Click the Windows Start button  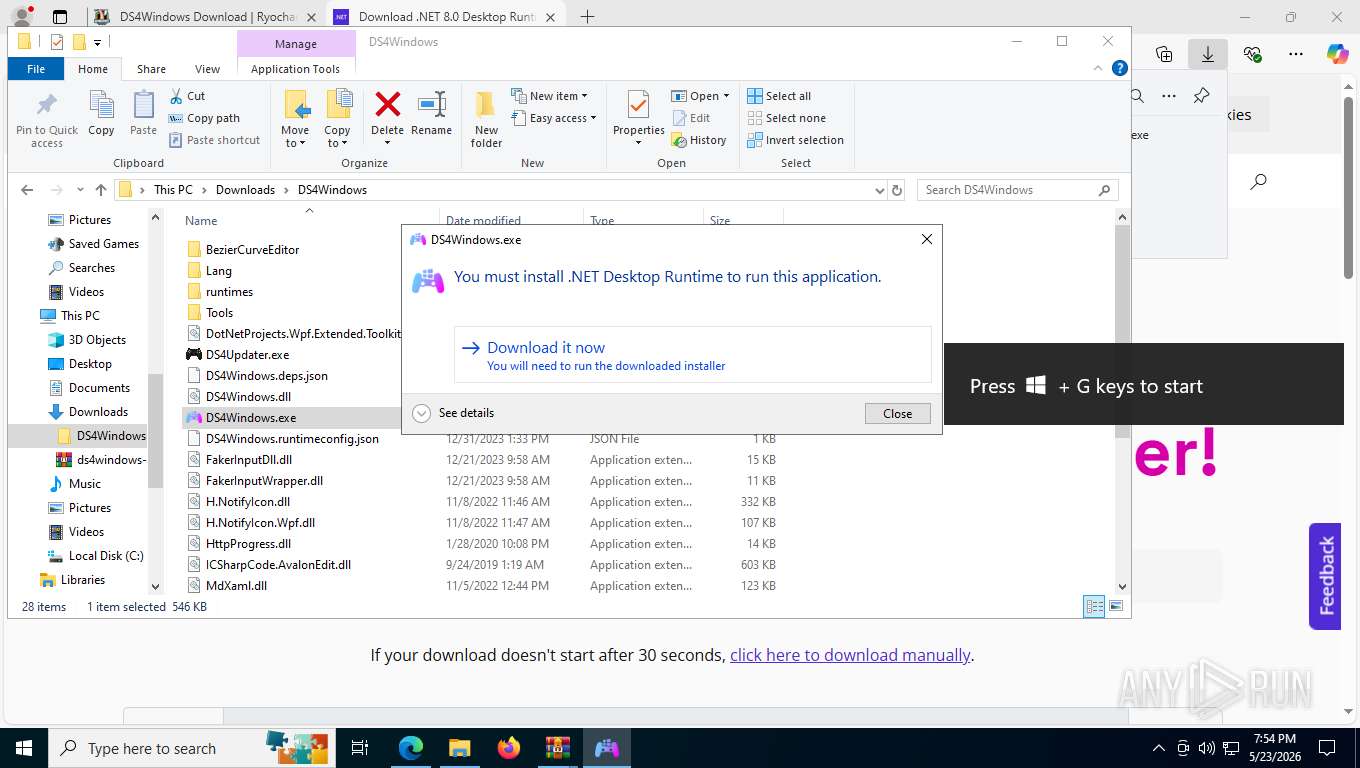[x=24, y=748]
